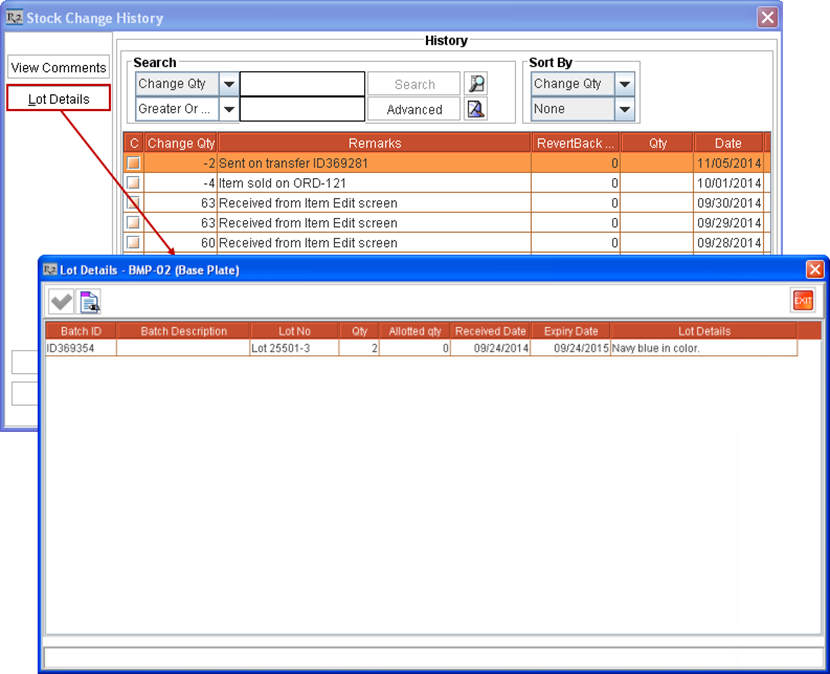This screenshot has height=674, width=830.
Task: Click the checkmark icon in Lot Details toolbar
Action: point(61,301)
